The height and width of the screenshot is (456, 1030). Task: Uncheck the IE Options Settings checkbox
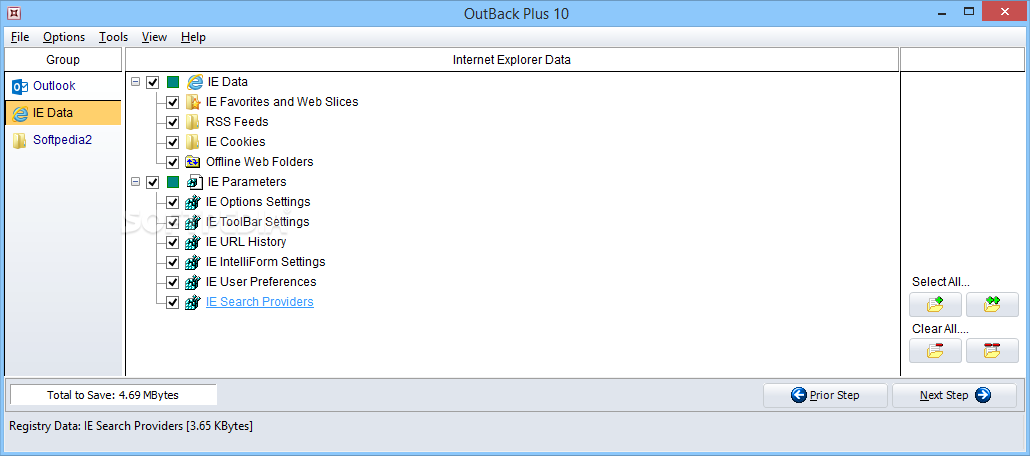pos(173,202)
